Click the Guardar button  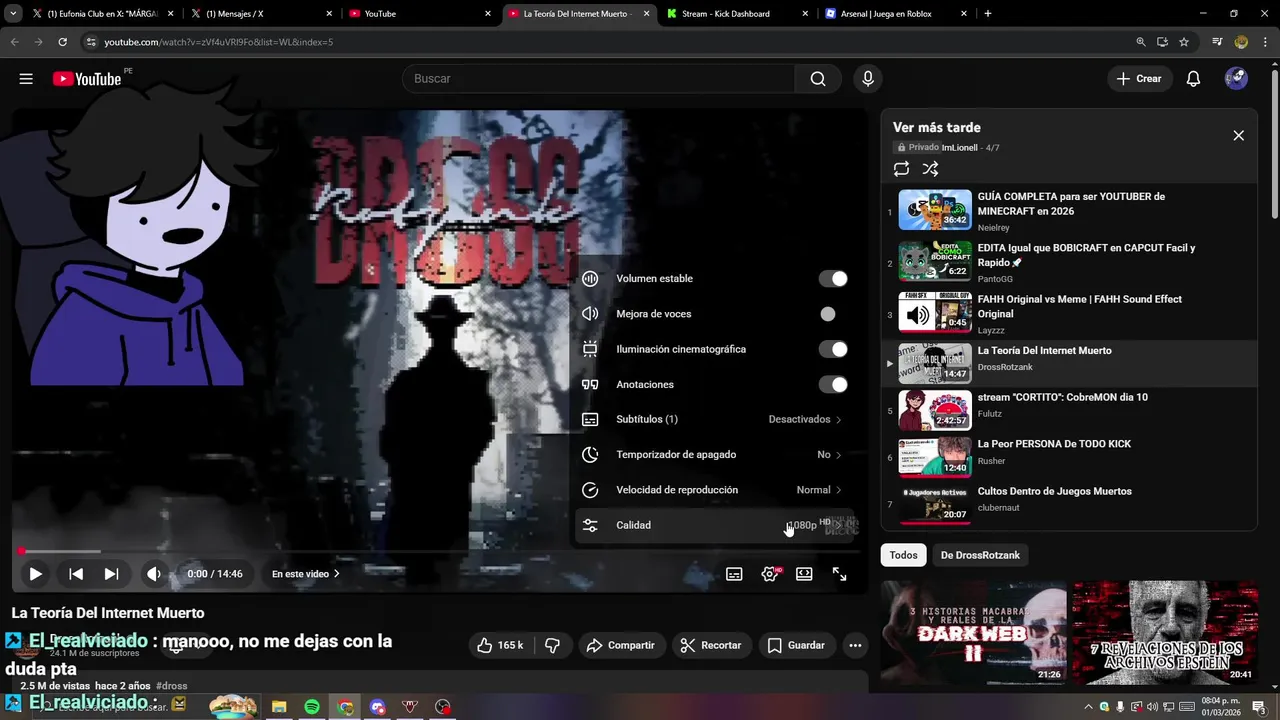point(796,645)
